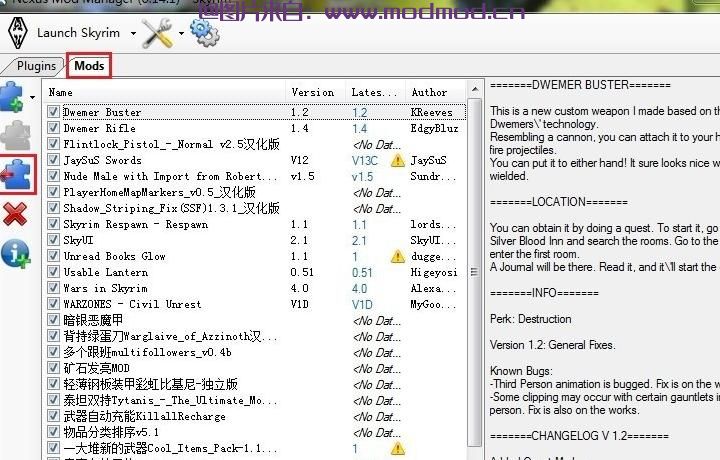Select the Usable Lantern mod name
This screenshot has height=460, width=720.
click(x=106, y=272)
